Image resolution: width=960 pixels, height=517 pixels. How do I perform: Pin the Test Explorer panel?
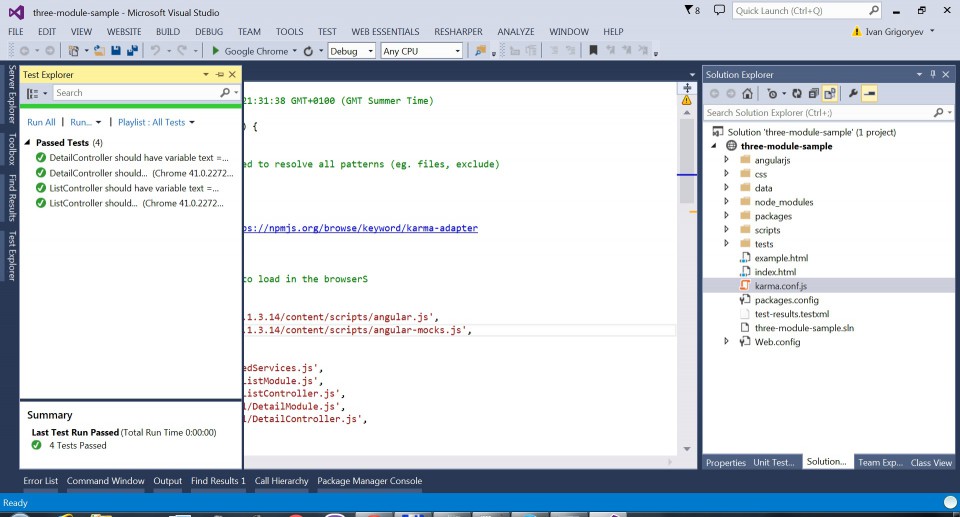point(220,74)
